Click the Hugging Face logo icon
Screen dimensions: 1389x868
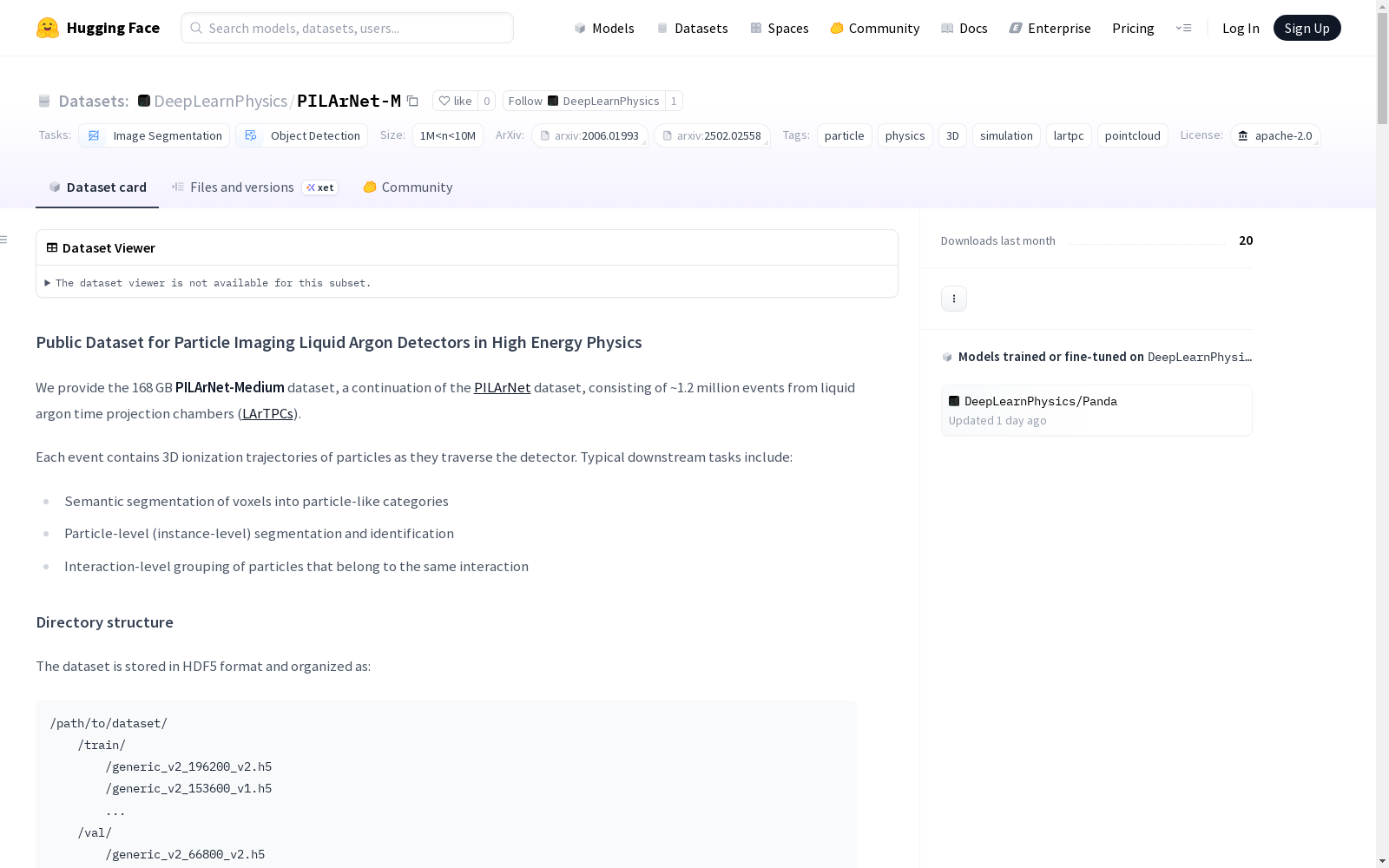click(x=48, y=28)
